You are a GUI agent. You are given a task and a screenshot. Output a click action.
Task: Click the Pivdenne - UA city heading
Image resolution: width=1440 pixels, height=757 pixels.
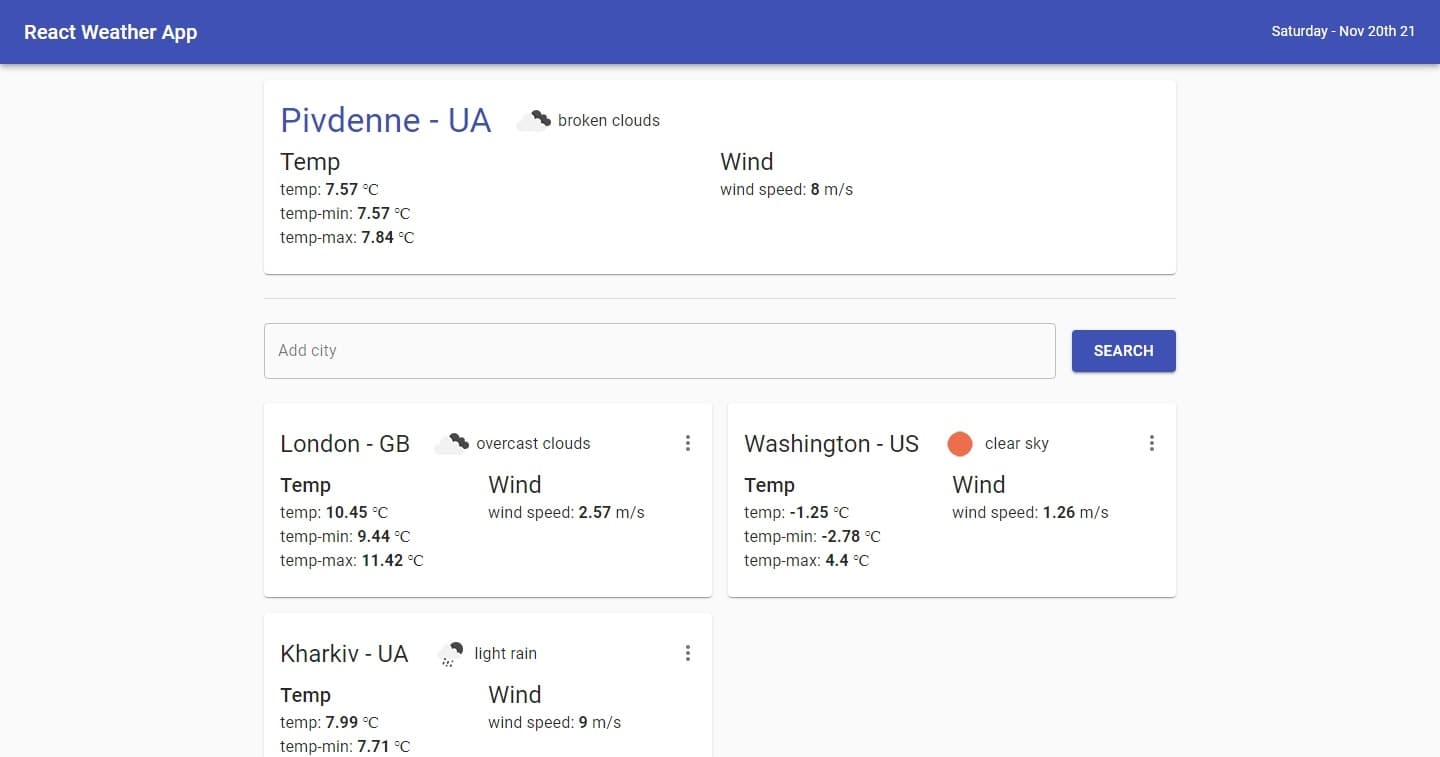pyautogui.click(x=385, y=120)
